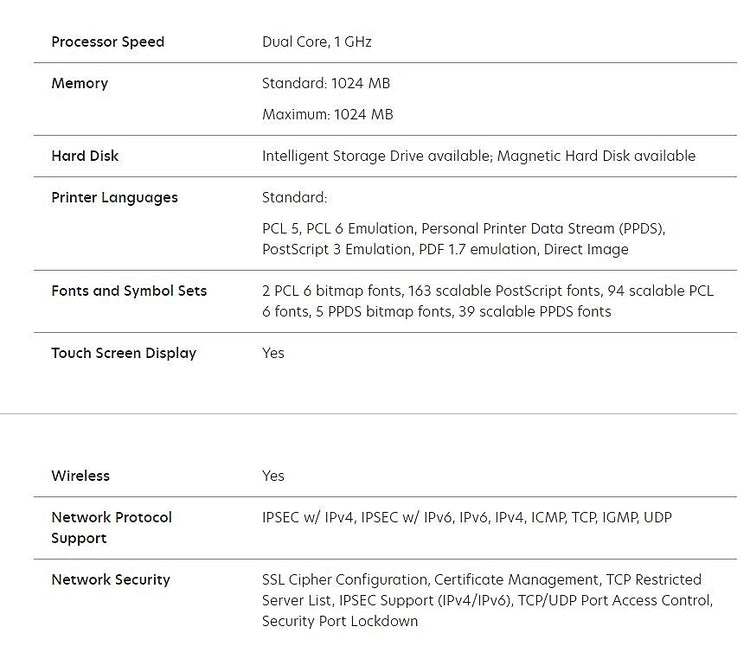Select the "Maximum: 1024 MB" memory text
This screenshot has width=750, height=646.
327,114
